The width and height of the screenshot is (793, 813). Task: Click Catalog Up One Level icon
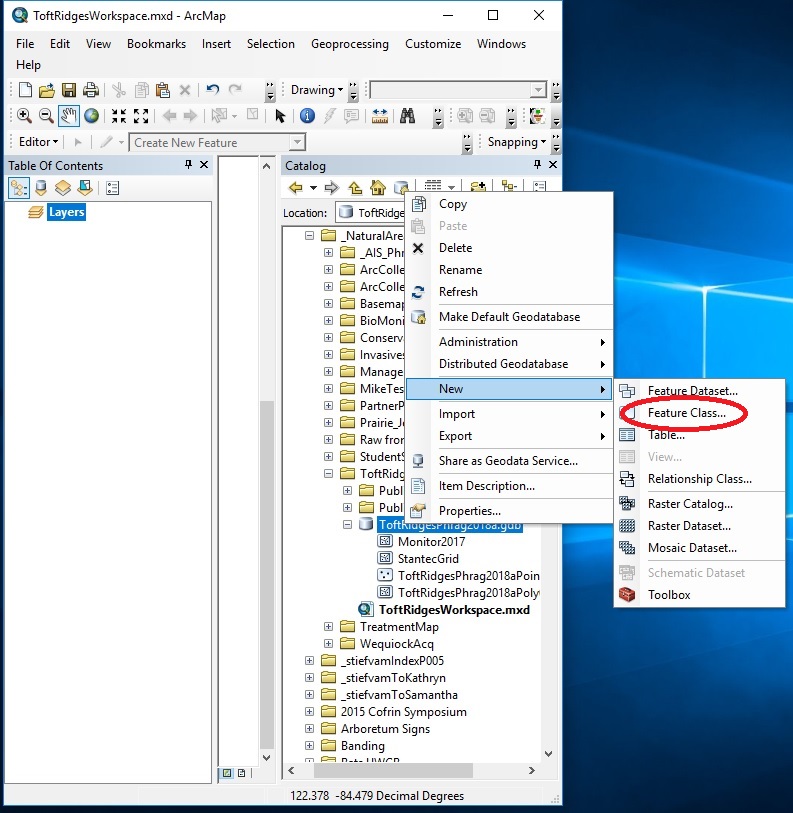point(355,187)
